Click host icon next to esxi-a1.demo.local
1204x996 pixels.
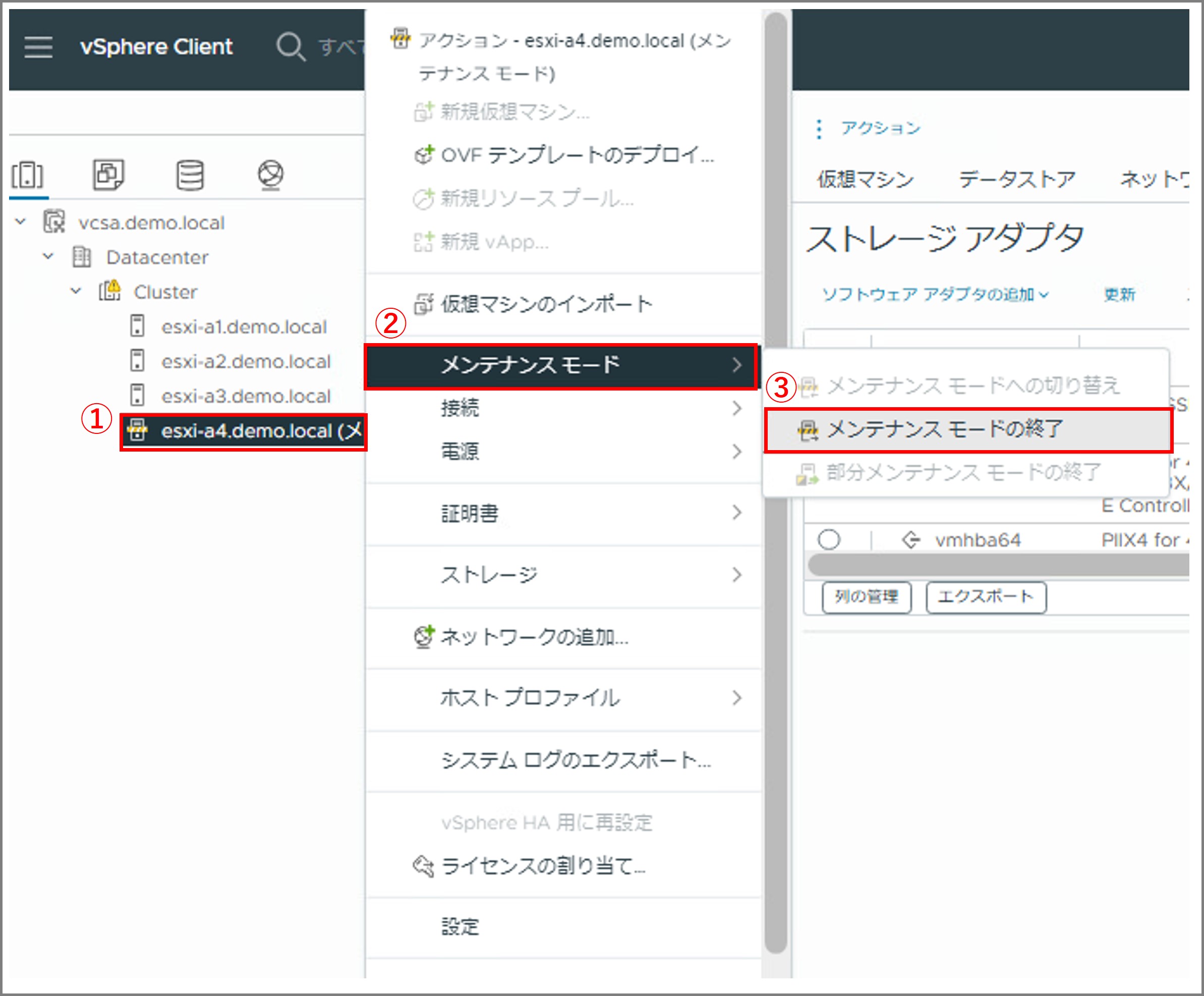137,325
